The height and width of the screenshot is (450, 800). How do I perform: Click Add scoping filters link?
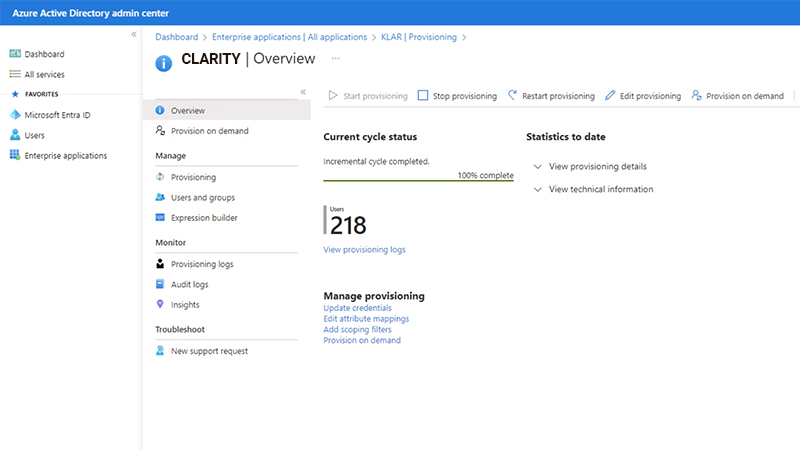click(357, 329)
